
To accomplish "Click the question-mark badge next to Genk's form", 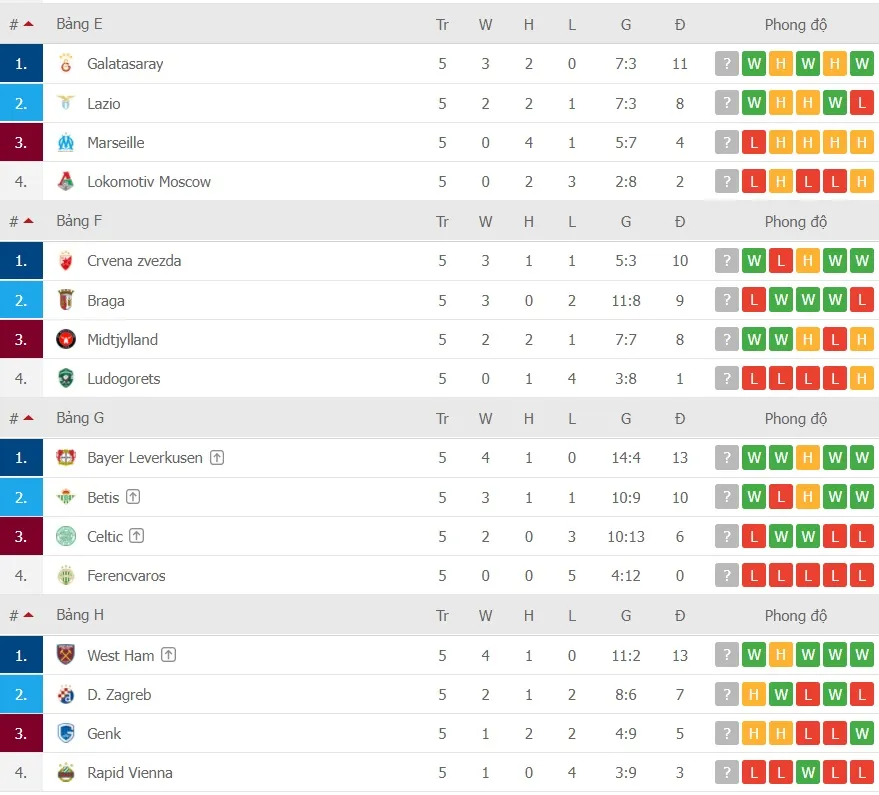I will [x=727, y=733].
